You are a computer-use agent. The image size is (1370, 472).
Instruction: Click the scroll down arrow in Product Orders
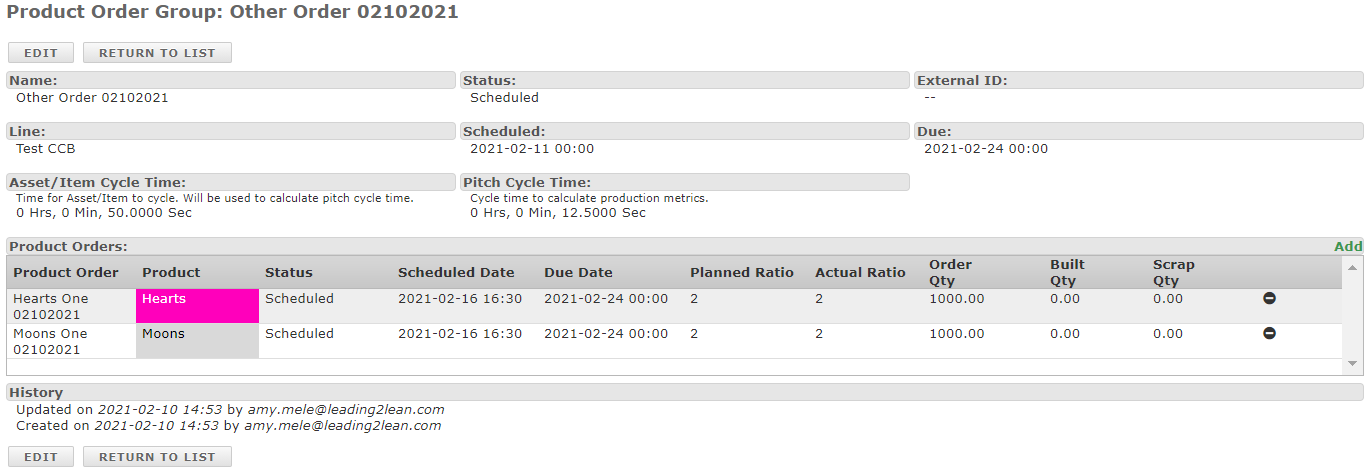coord(1352,364)
